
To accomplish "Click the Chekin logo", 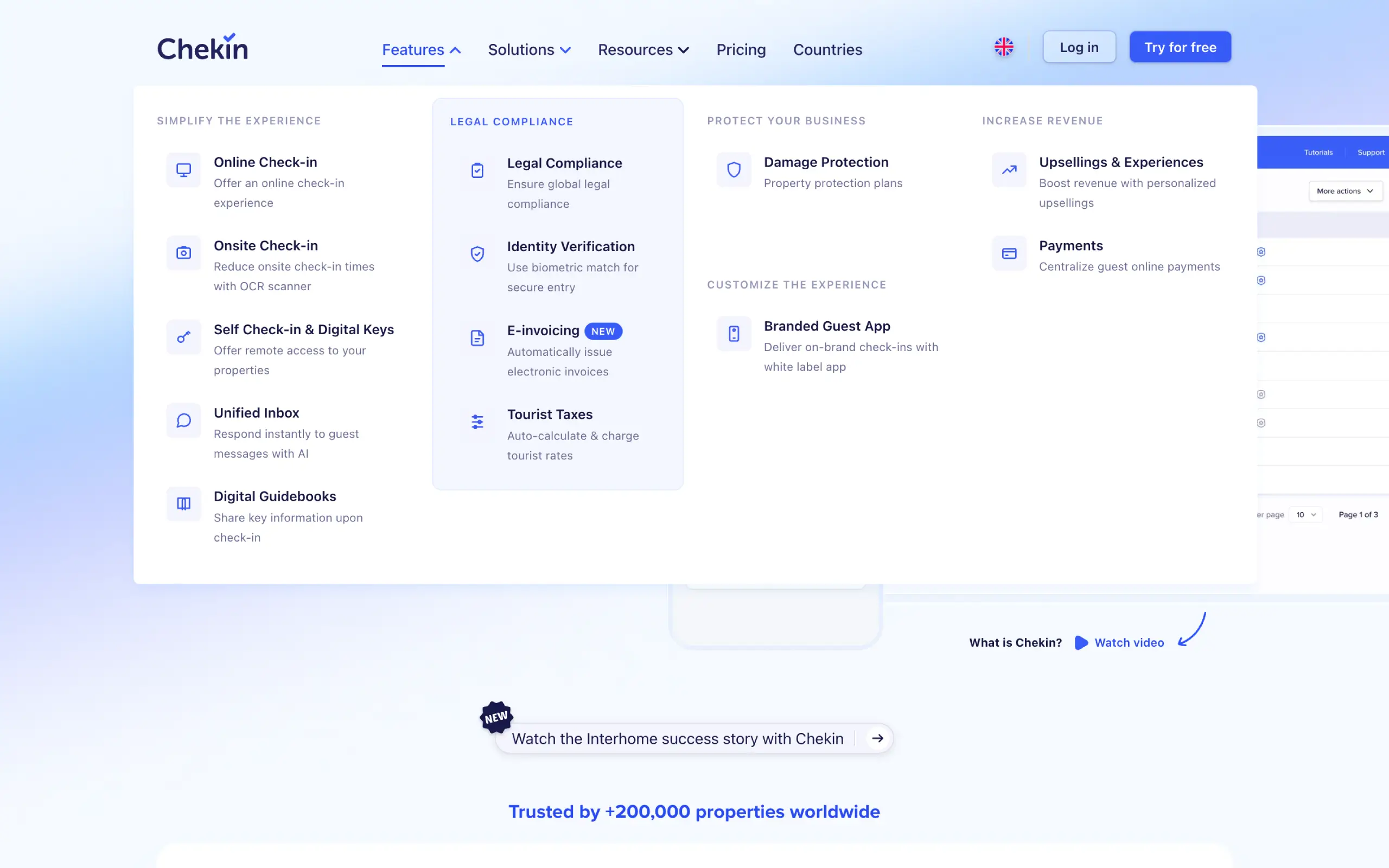I will (x=202, y=47).
